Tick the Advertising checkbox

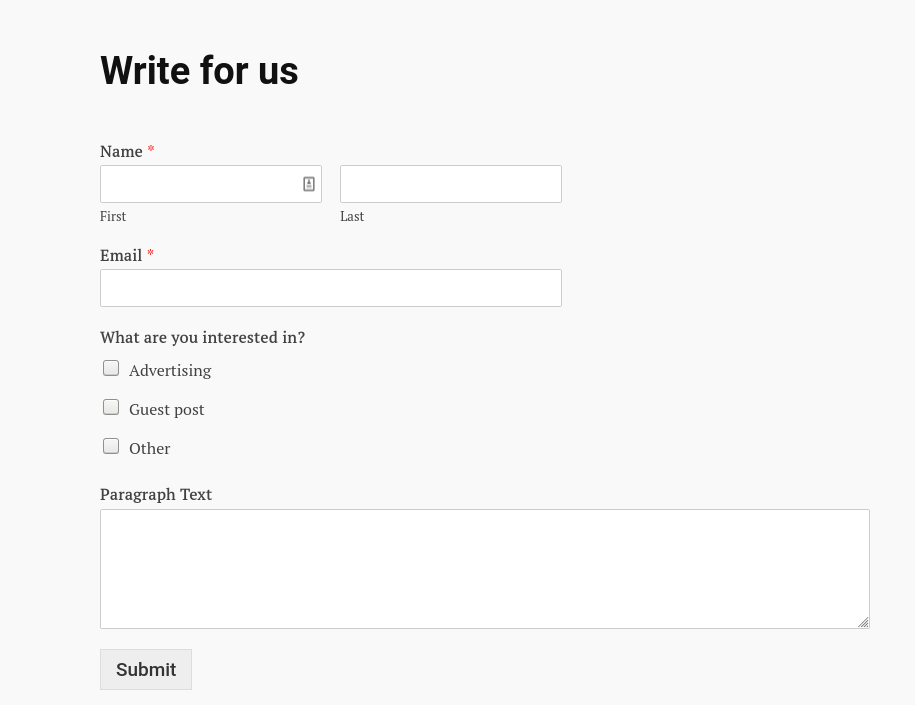coord(111,368)
